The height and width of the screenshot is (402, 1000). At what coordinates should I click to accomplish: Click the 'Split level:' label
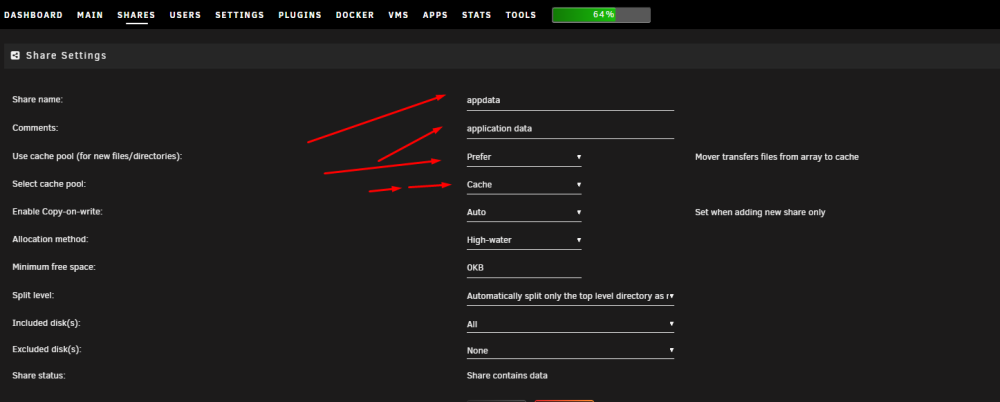click(33, 295)
